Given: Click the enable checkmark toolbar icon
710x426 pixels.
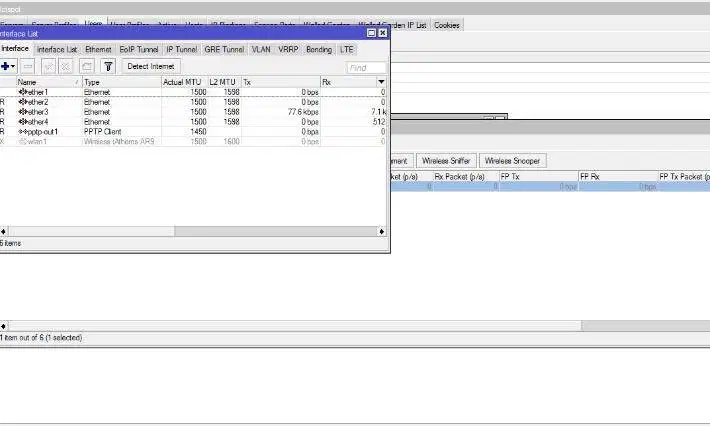Looking at the screenshot, I should click(x=48, y=67).
